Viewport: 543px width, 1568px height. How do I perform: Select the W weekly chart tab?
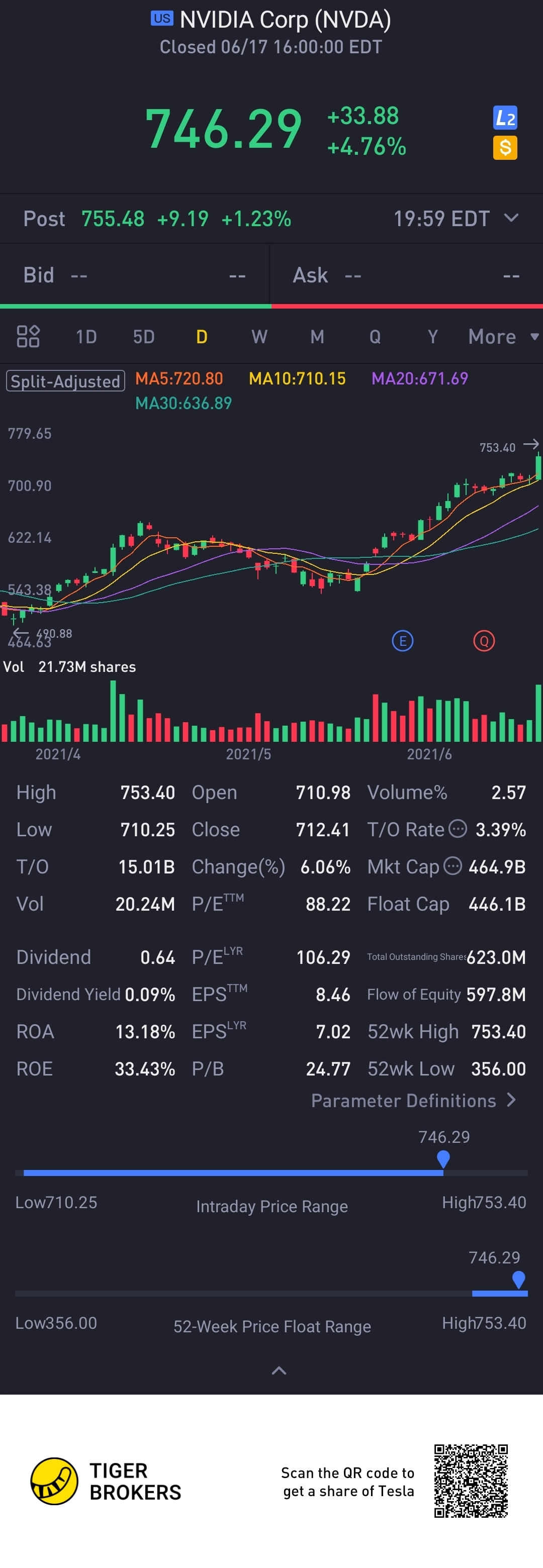[259, 337]
